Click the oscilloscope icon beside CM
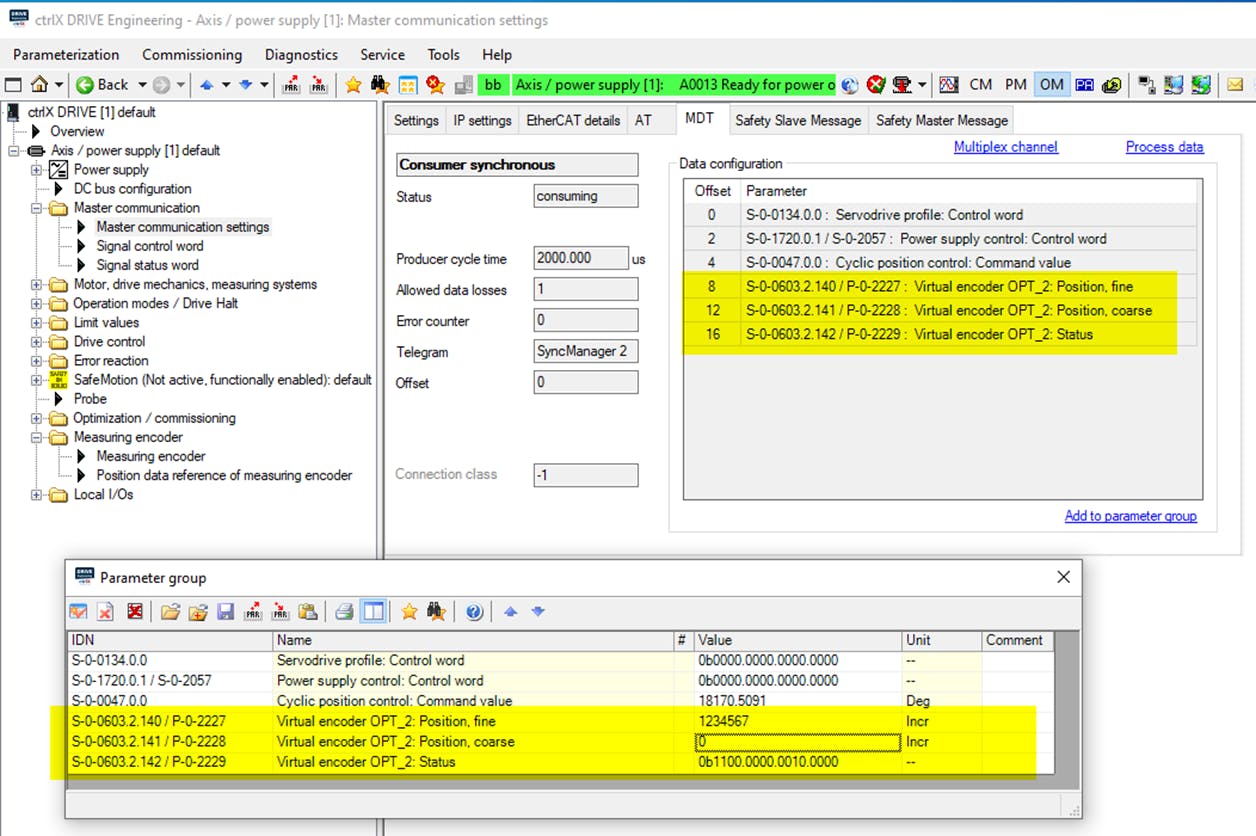Image resolution: width=1256 pixels, height=836 pixels. pyautogui.click(x=949, y=85)
